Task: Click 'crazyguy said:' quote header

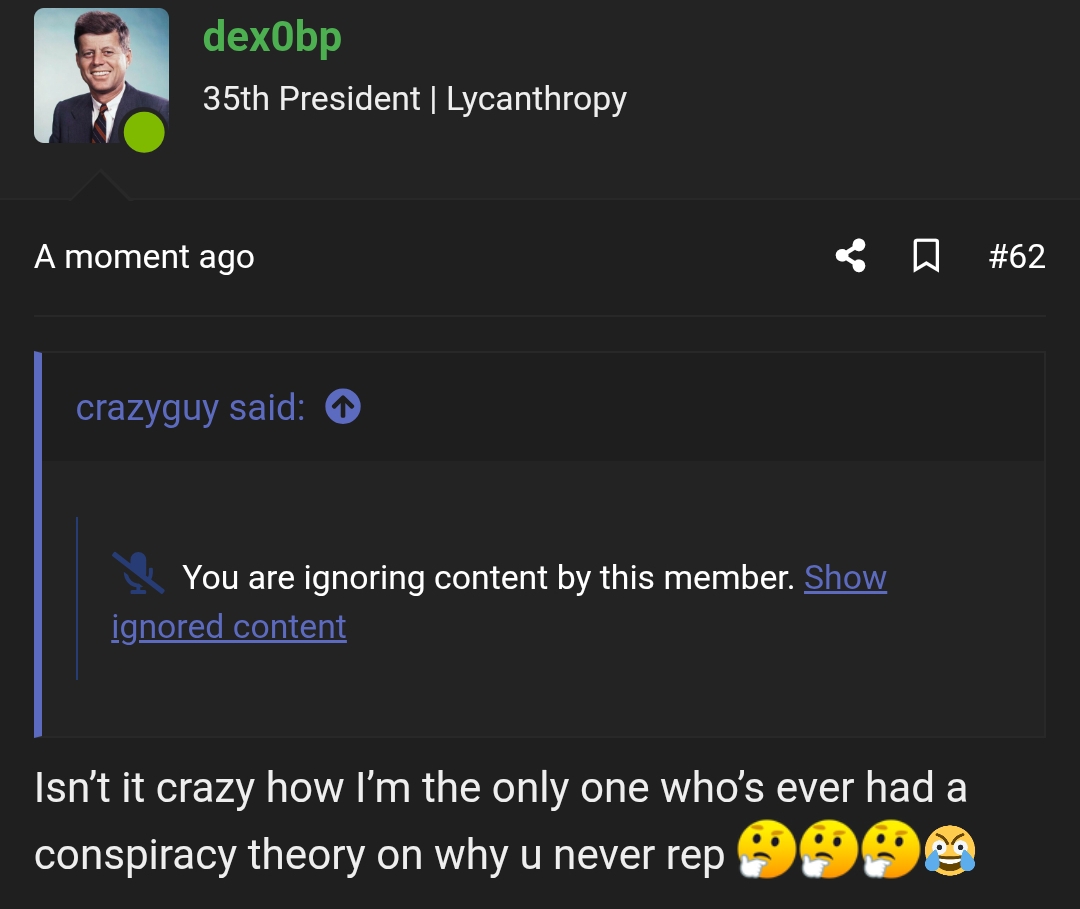Action: tap(190, 407)
